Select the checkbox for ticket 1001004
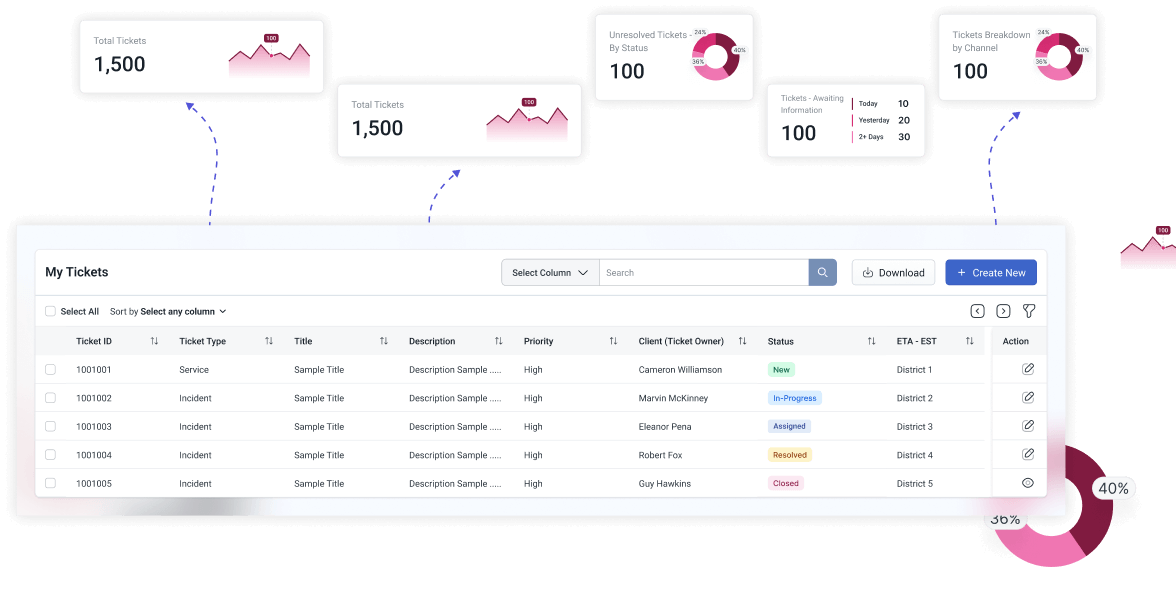Image resolution: width=1176 pixels, height=590 pixels. coord(51,455)
